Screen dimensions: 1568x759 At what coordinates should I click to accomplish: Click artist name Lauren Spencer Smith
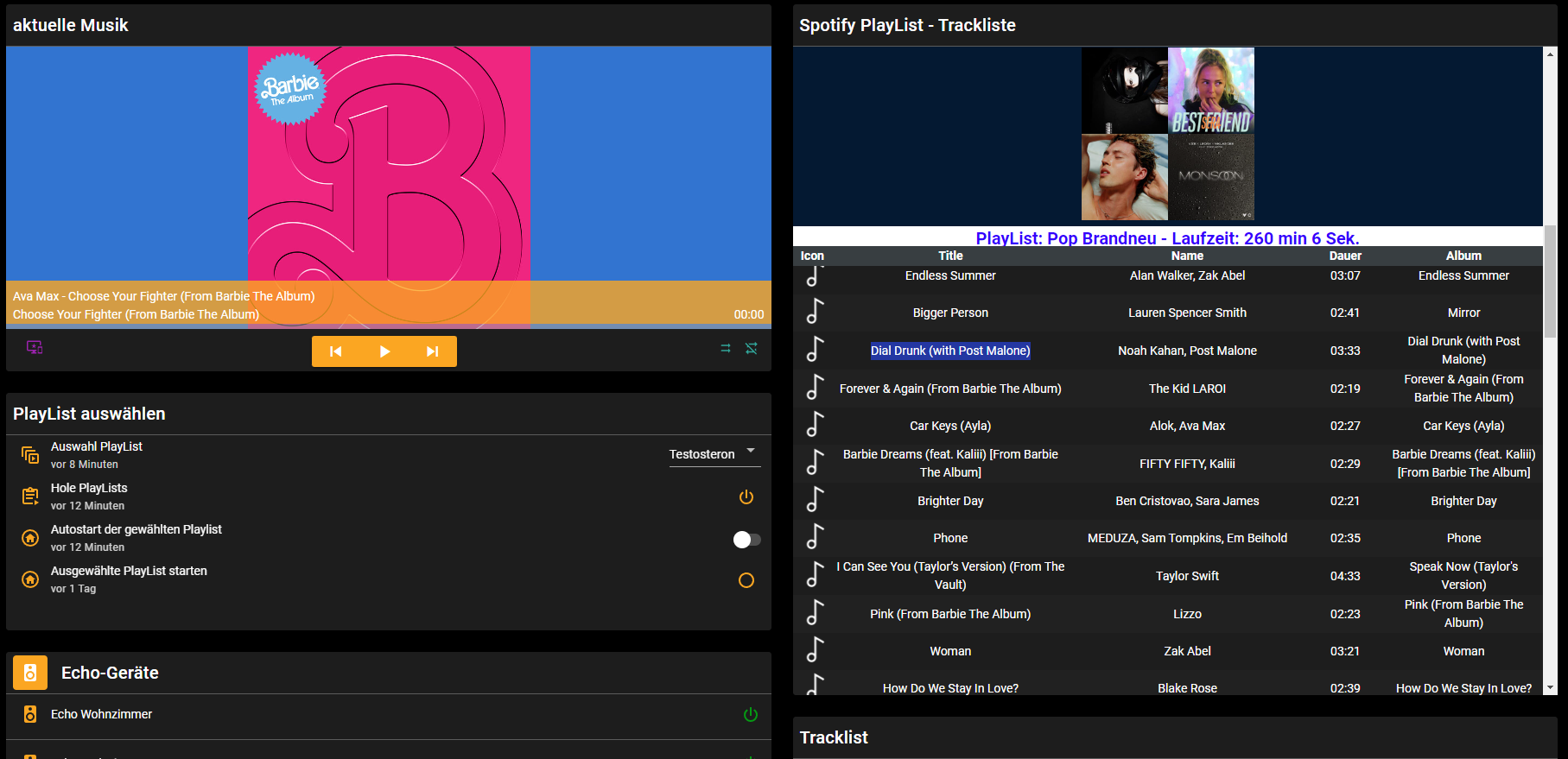point(1187,313)
